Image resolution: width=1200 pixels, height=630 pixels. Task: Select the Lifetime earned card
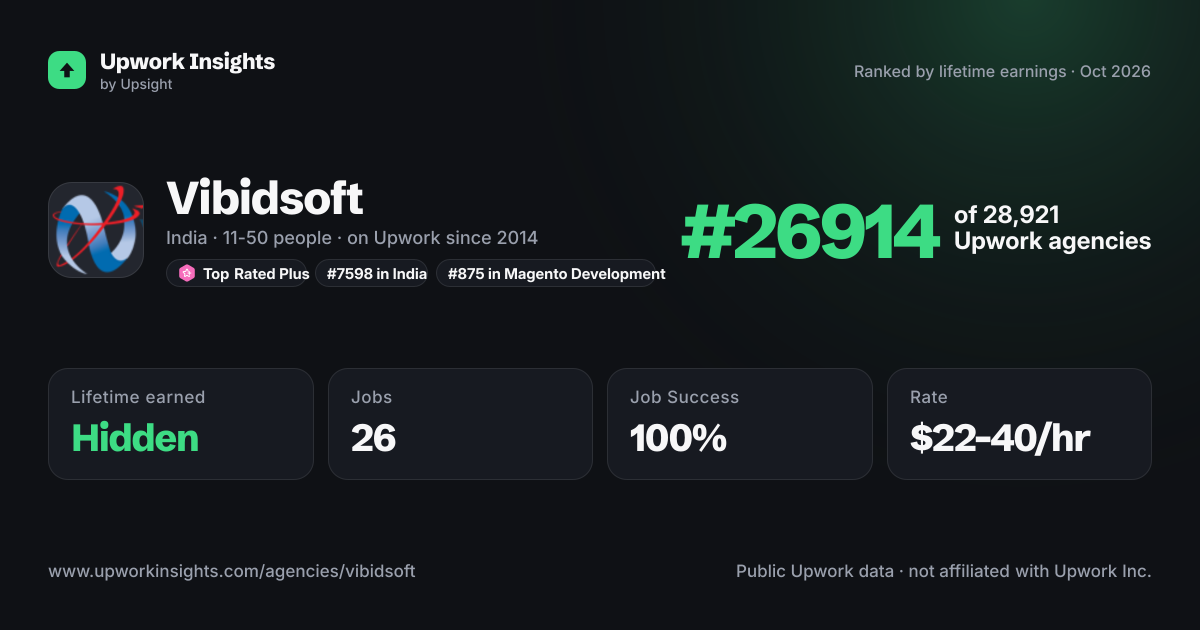pos(181,424)
